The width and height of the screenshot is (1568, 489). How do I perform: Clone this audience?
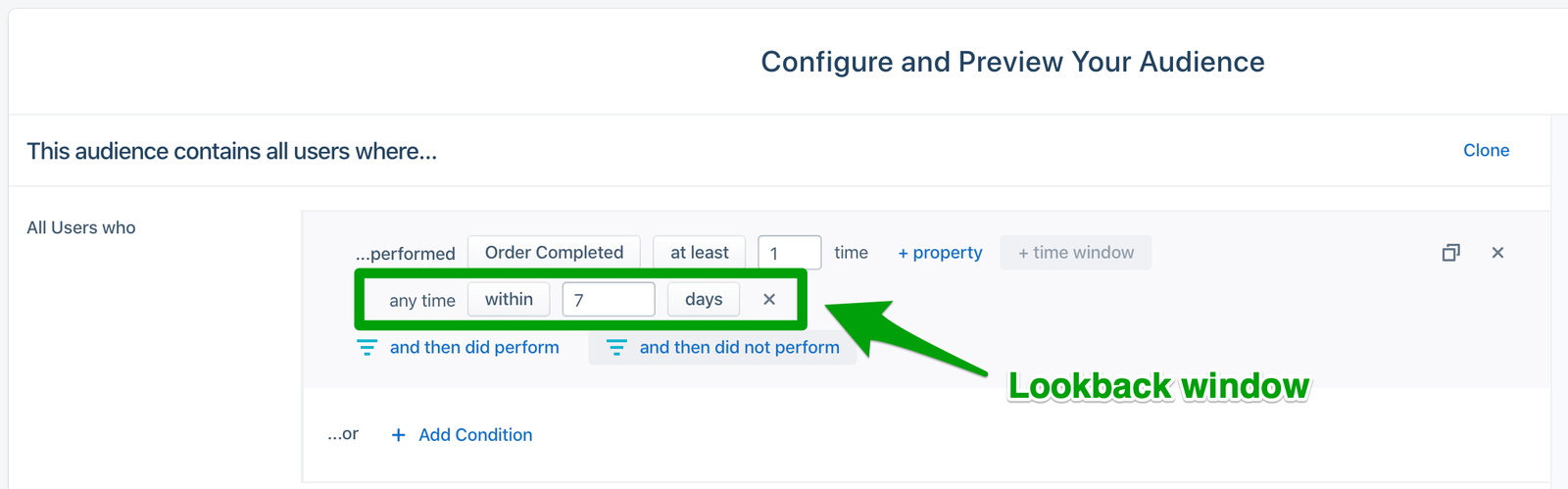pyautogui.click(x=1486, y=151)
